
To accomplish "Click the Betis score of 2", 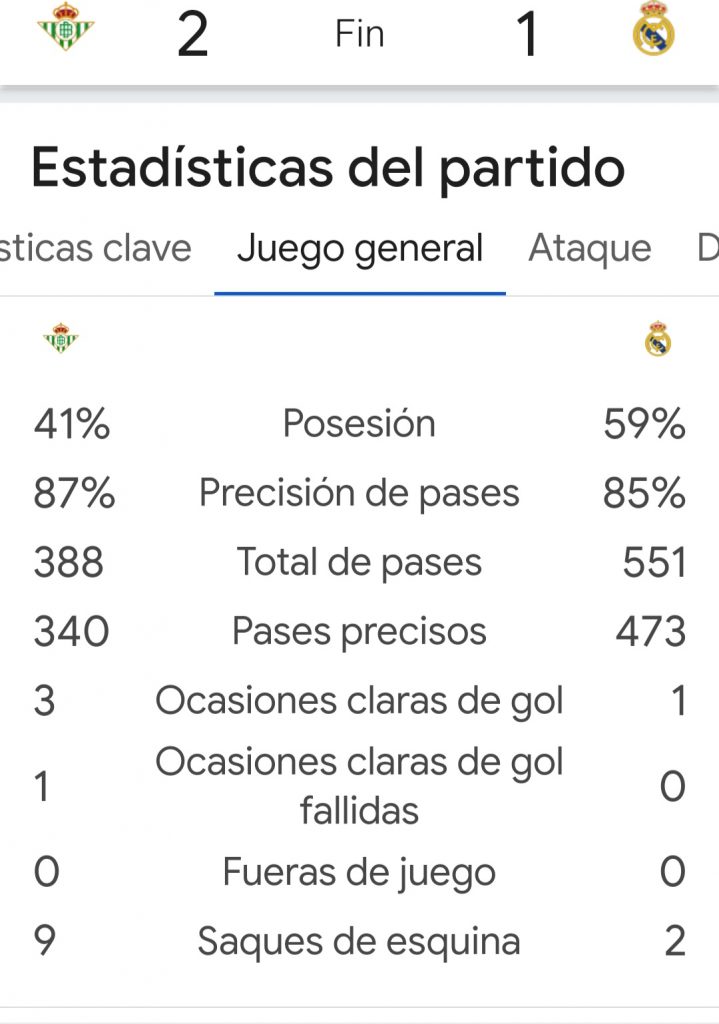I will tap(192, 34).
